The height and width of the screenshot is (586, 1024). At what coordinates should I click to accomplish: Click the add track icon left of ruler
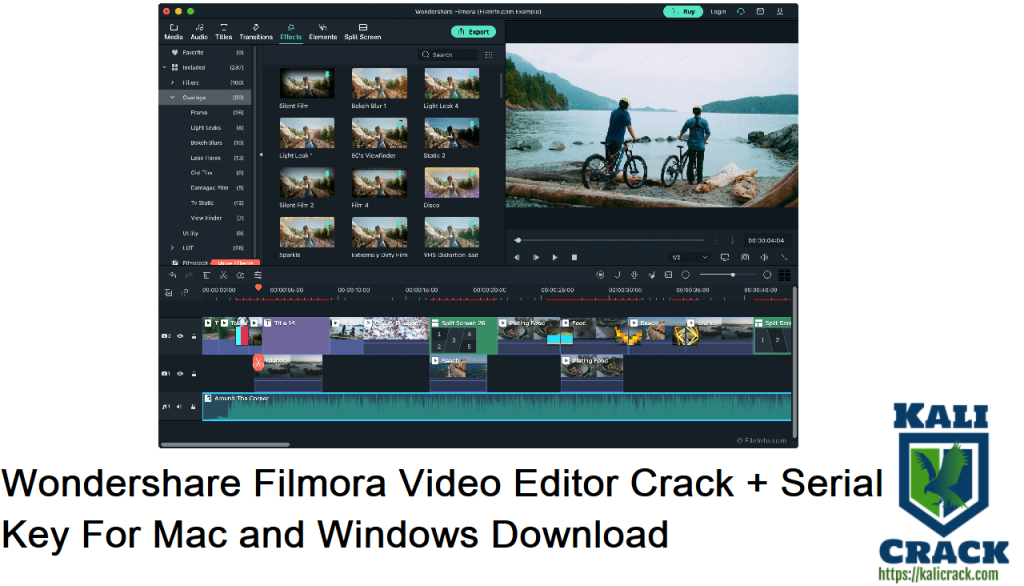pos(168,293)
